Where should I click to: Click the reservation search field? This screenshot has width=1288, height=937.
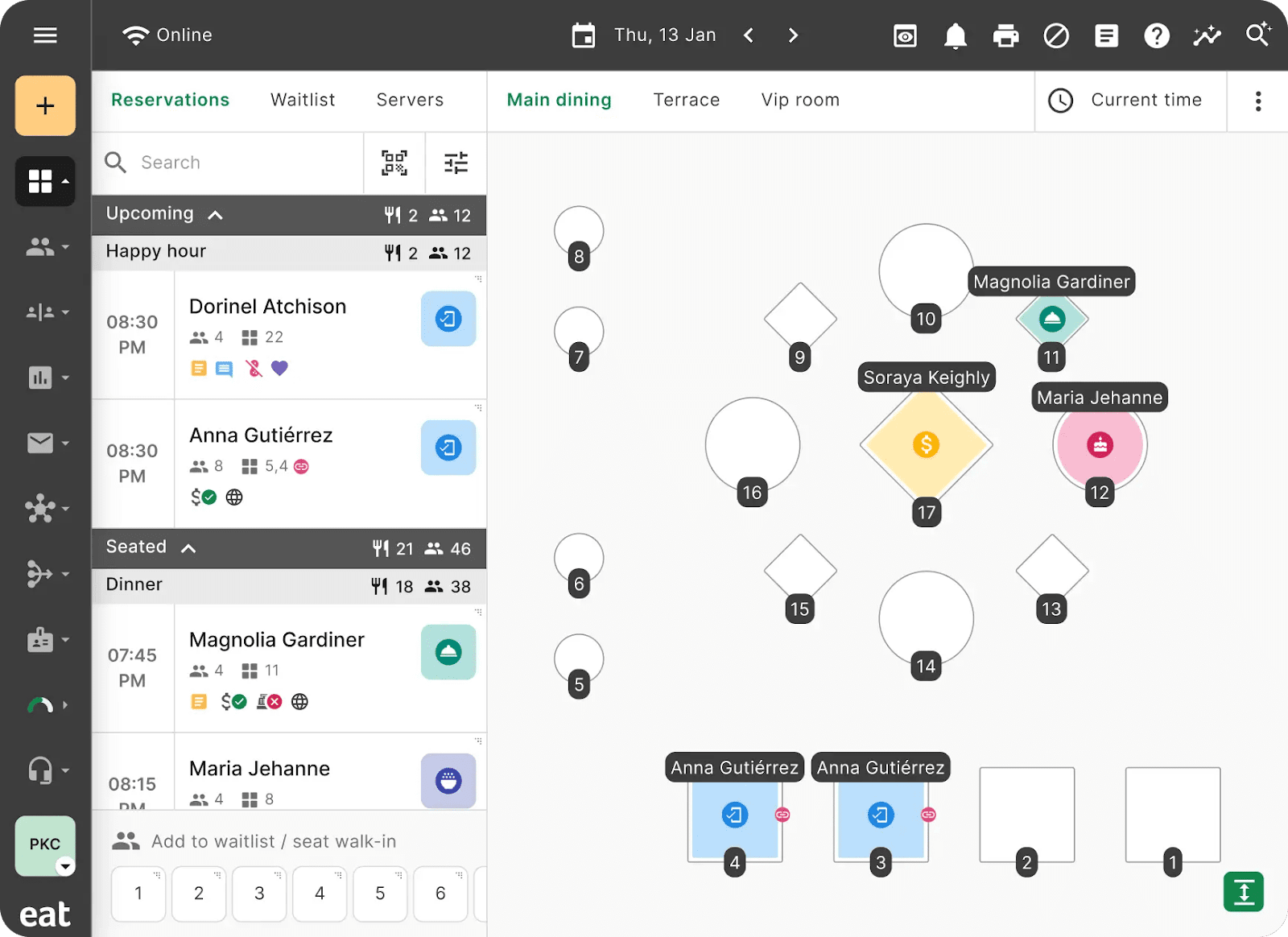click(242, 163)
